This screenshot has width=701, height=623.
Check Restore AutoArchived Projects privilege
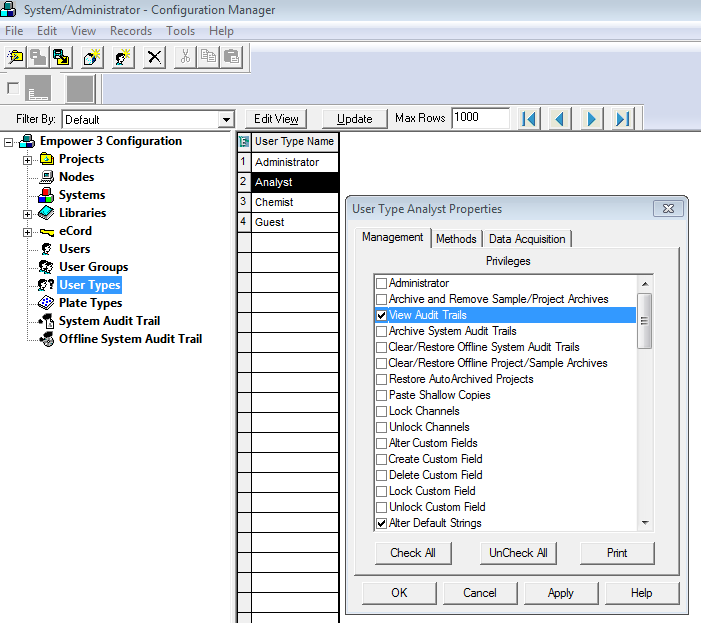click(381, 379)
